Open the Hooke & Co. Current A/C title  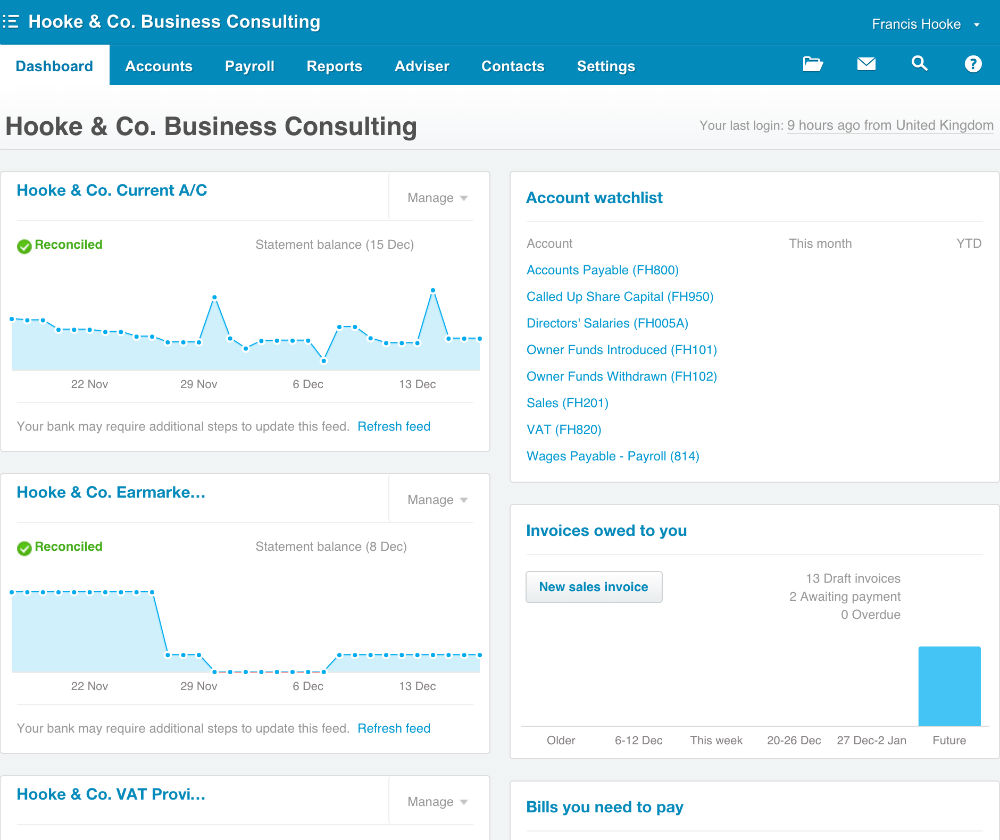click(112, 190)
